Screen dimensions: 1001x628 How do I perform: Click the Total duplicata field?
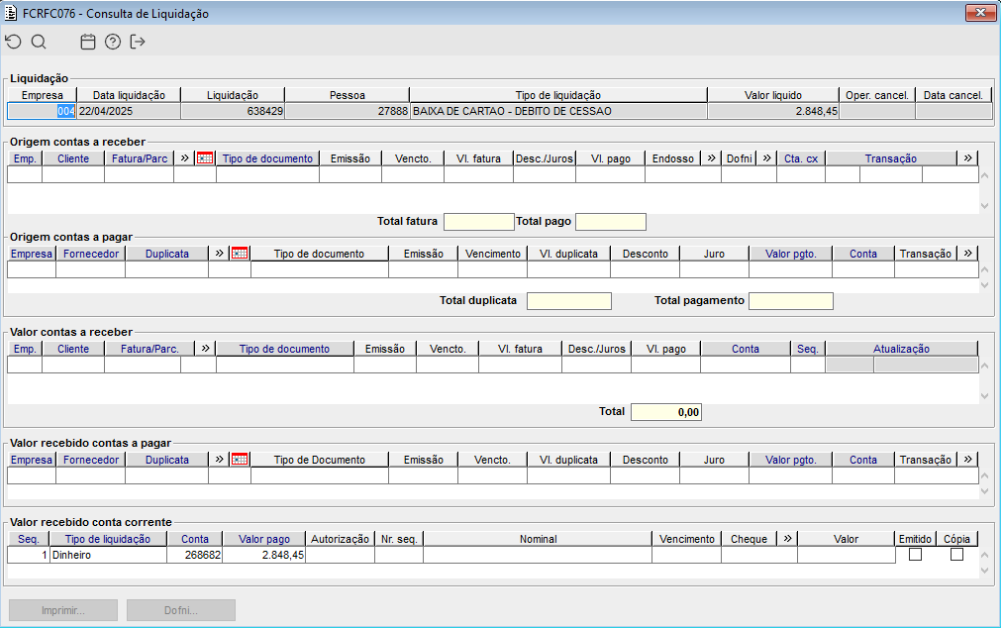(569, 301)
